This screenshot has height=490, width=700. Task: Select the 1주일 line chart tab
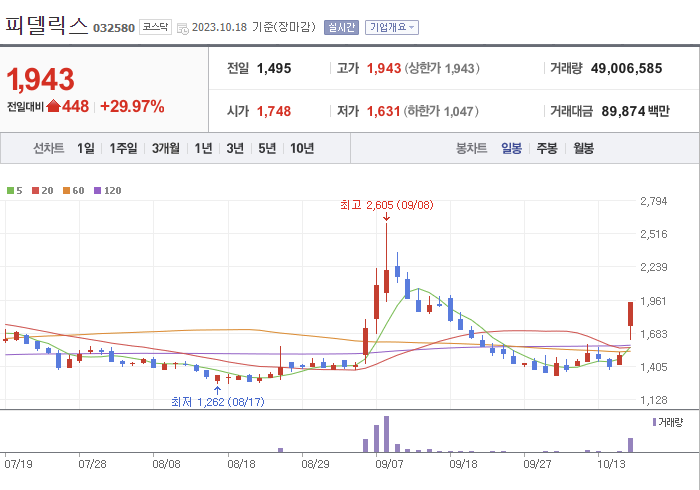(x=123, y=148)
